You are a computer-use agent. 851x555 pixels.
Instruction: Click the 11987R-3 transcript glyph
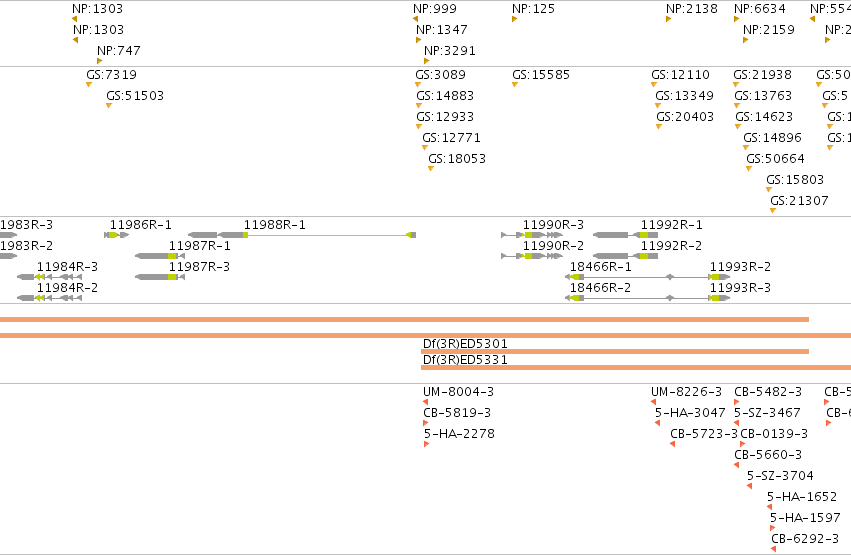click(160, 277)
